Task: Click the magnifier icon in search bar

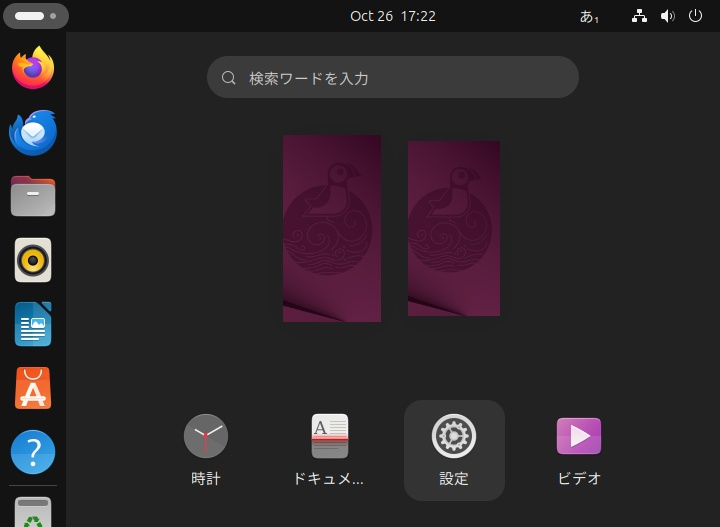Action: pos(229,78)
